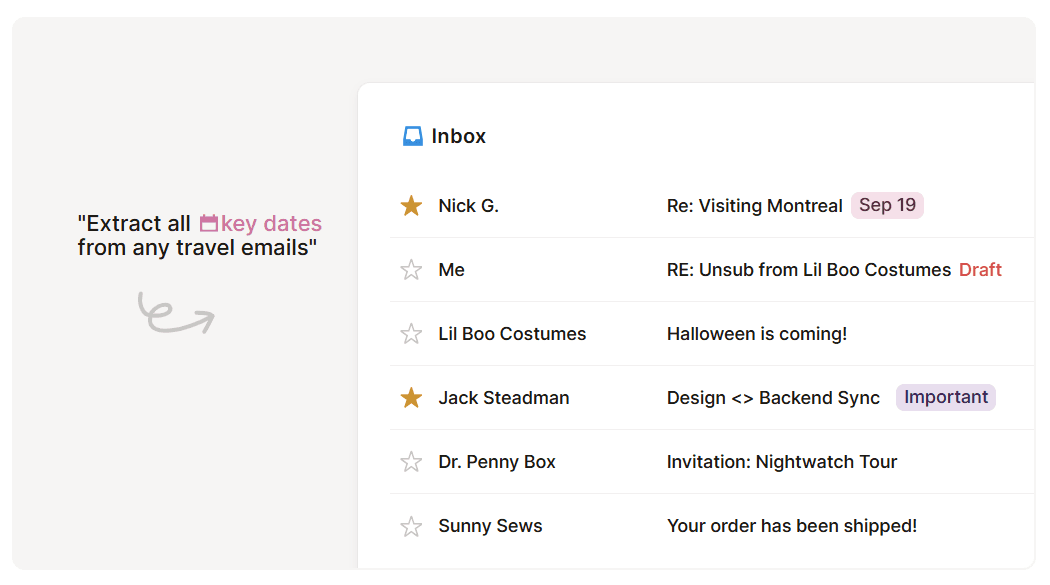
Task: Star the Sunny Sews email
Action: click(411, 525)
